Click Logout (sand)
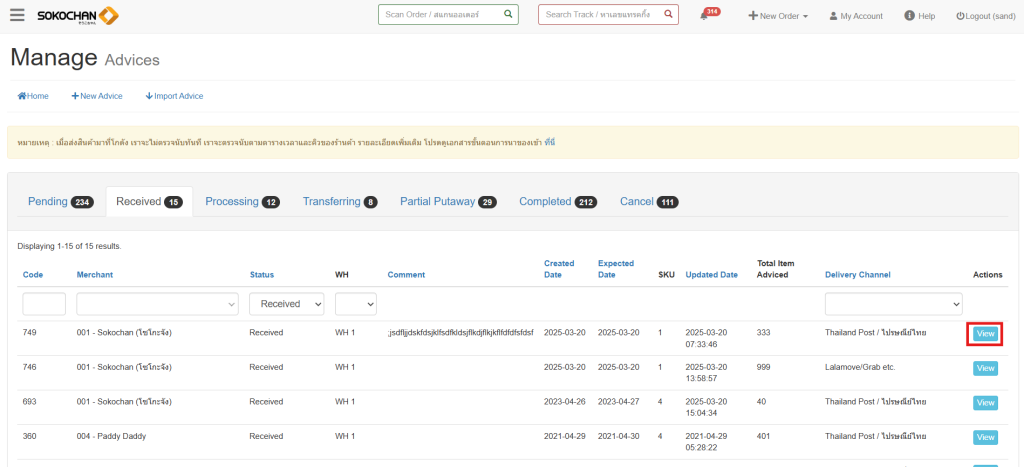This screenshot has height=467, width=1024. pos(985,16)
